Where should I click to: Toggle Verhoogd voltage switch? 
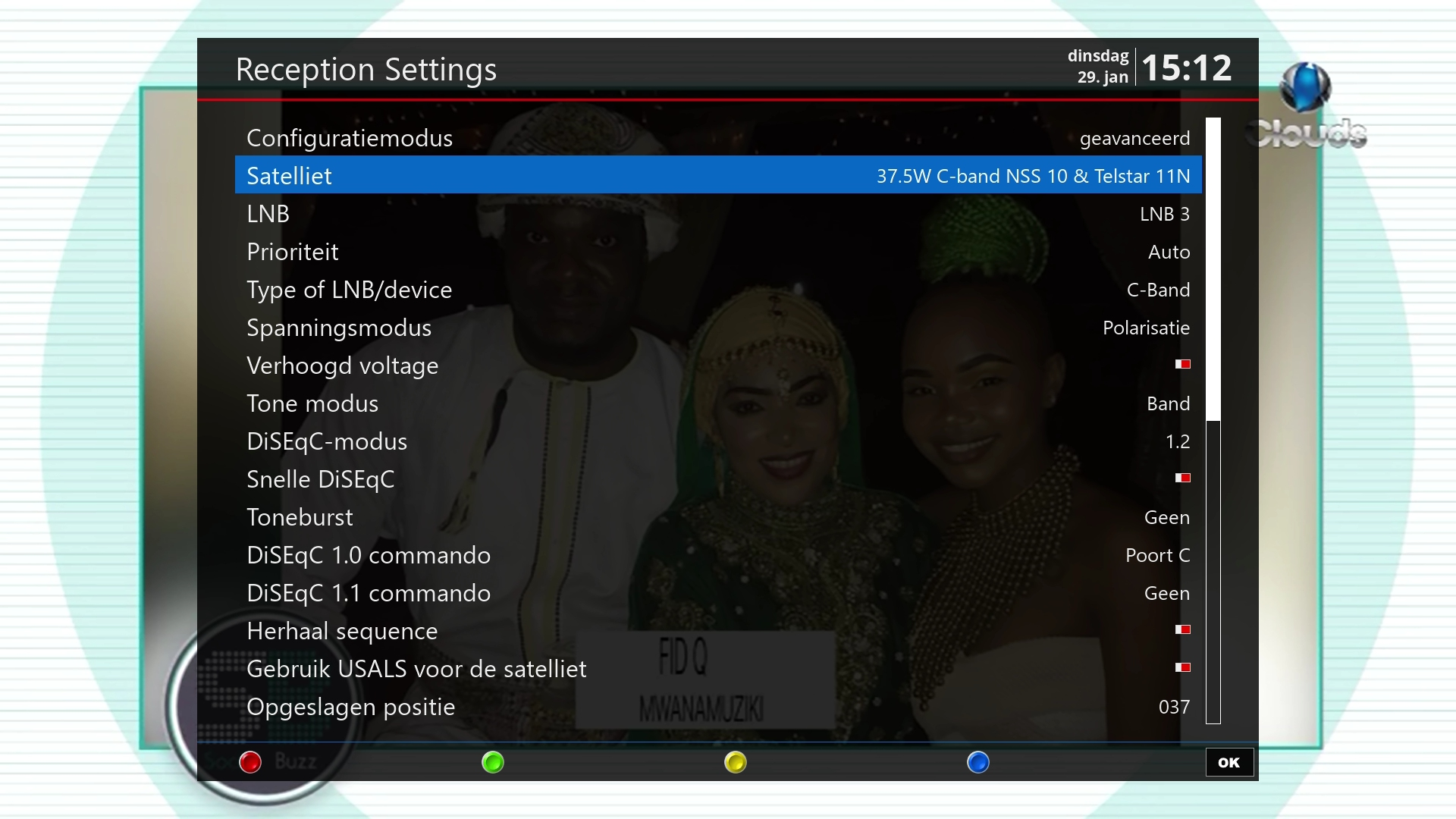click(x=1182, y=365)
